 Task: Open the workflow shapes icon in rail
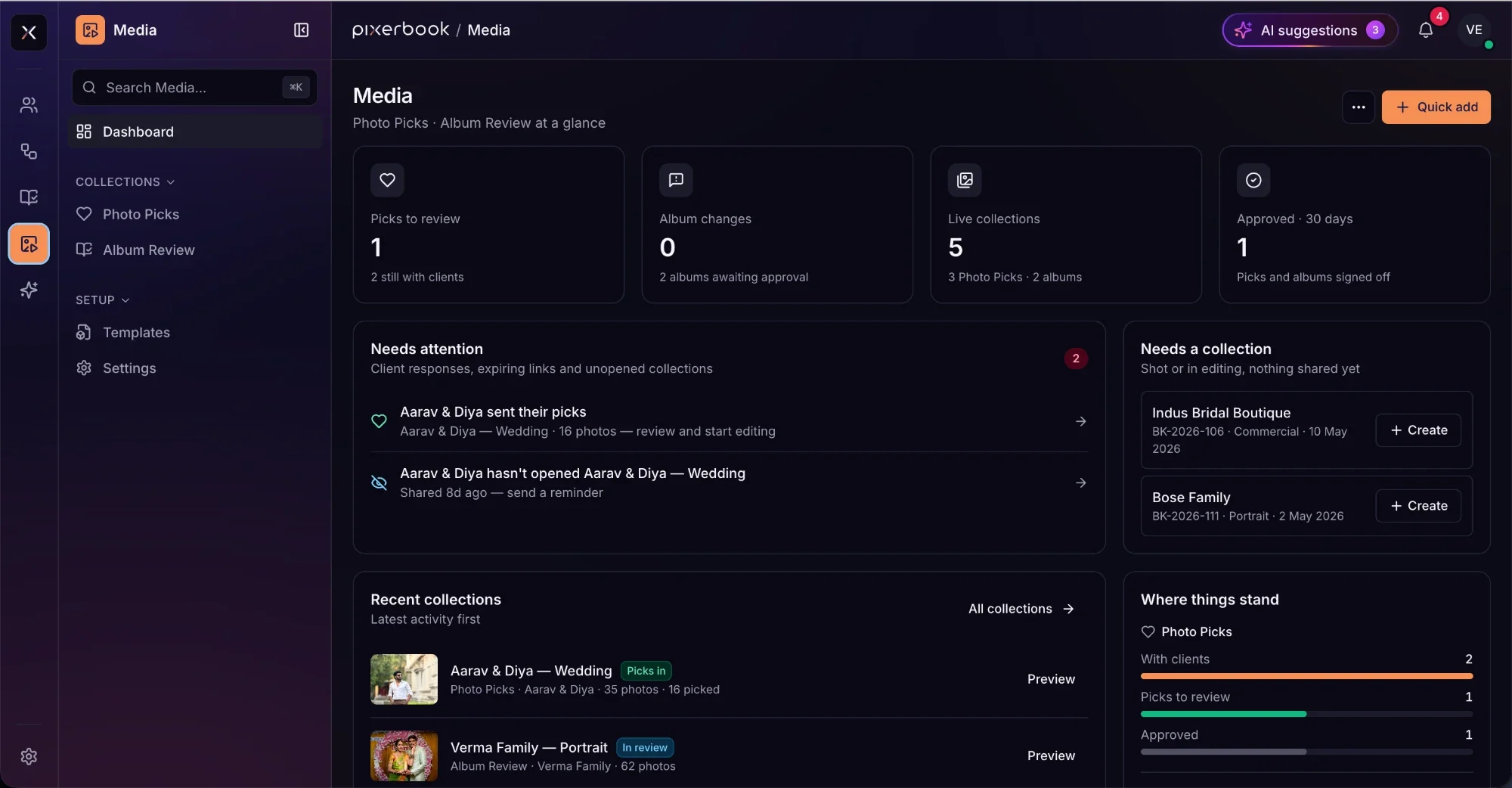pos(29,151)
